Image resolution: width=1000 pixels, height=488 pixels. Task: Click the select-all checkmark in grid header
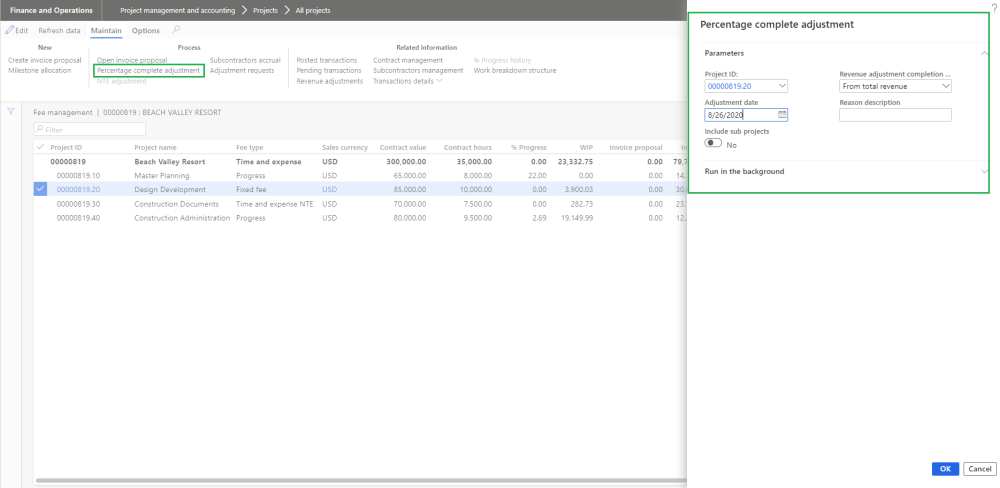point(40,147)
